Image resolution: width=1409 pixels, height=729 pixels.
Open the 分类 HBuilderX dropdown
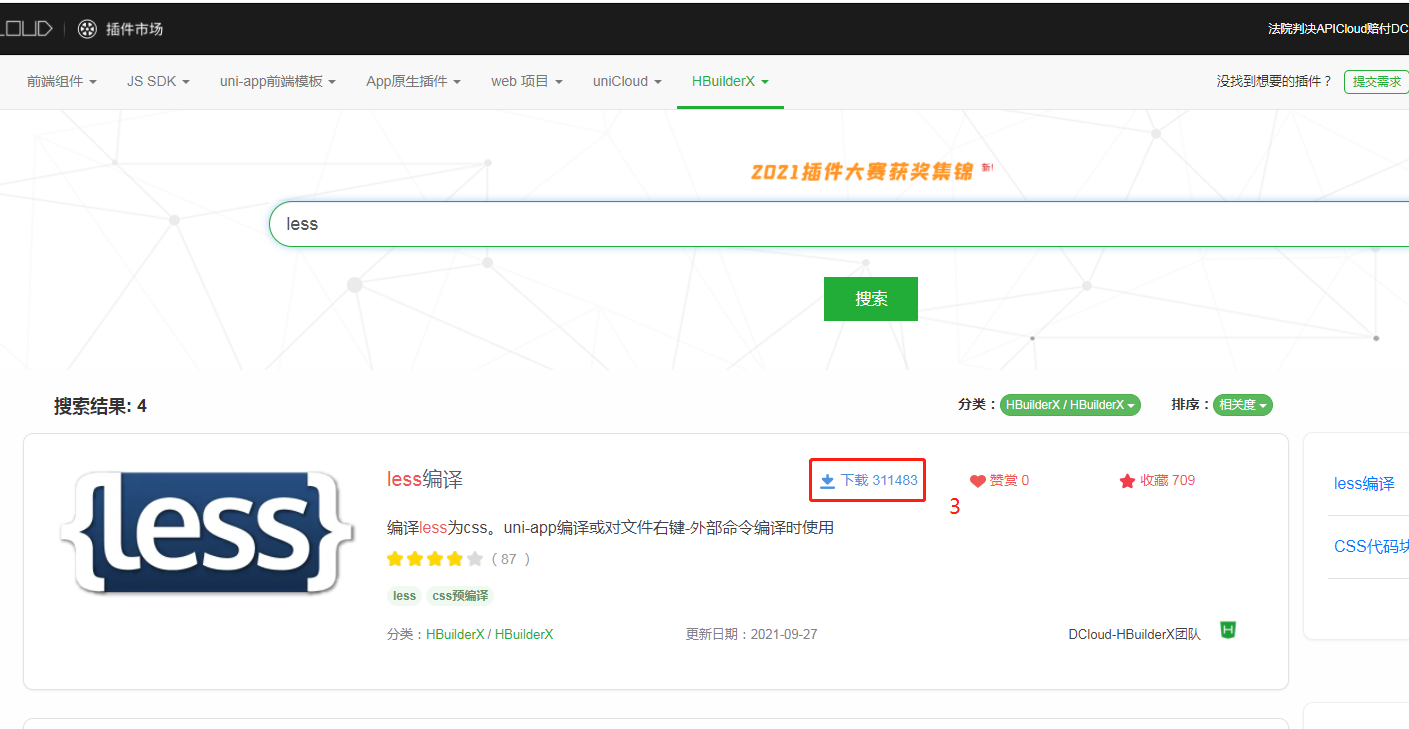coord(1070,405)
